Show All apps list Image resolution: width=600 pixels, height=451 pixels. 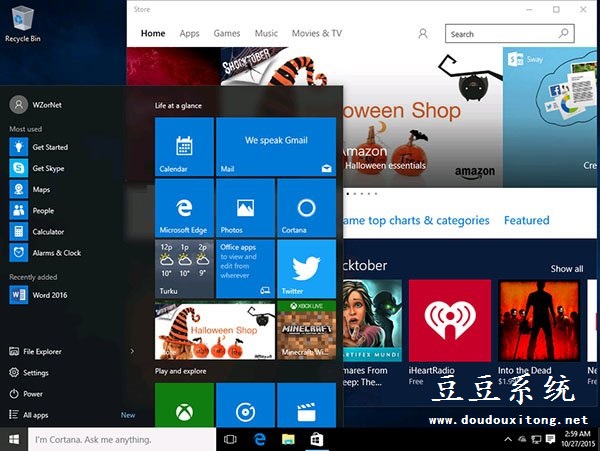[x=29, y=415]
